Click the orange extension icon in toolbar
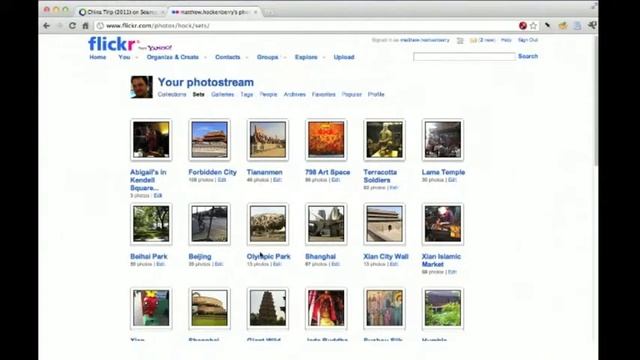640x360 pixels. pos(563,26)
